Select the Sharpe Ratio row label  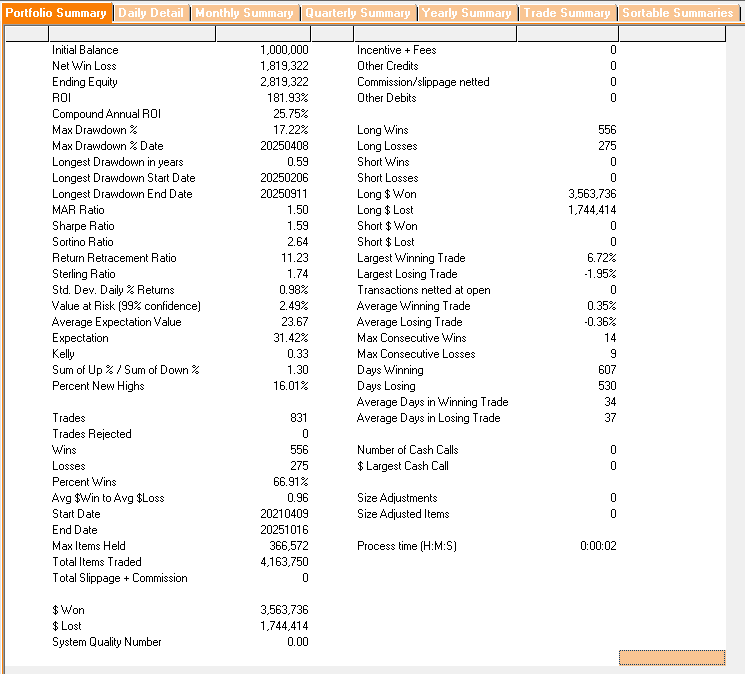[x=83, y=226]
